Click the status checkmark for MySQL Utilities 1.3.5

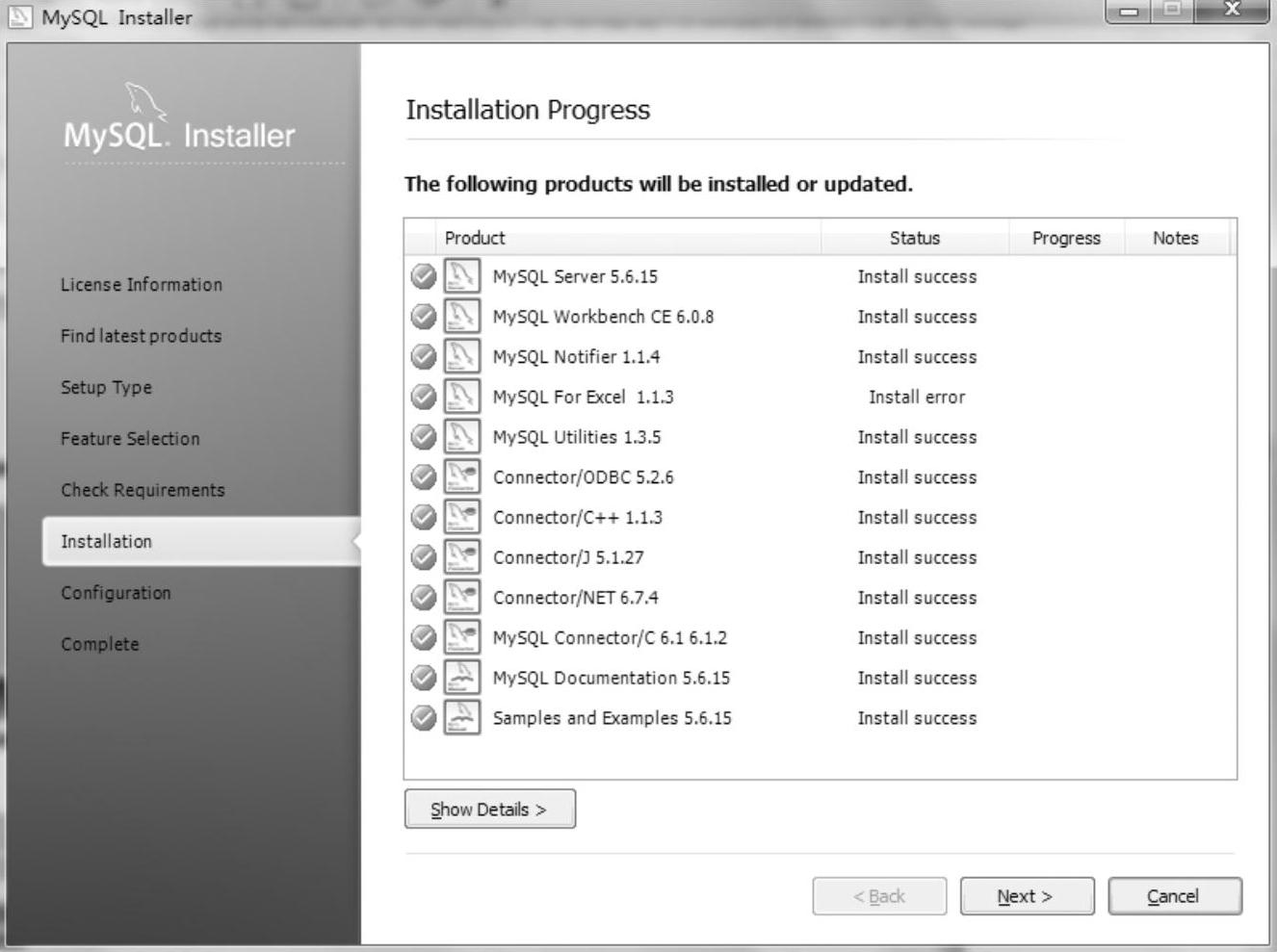click(x=424, y=437)
